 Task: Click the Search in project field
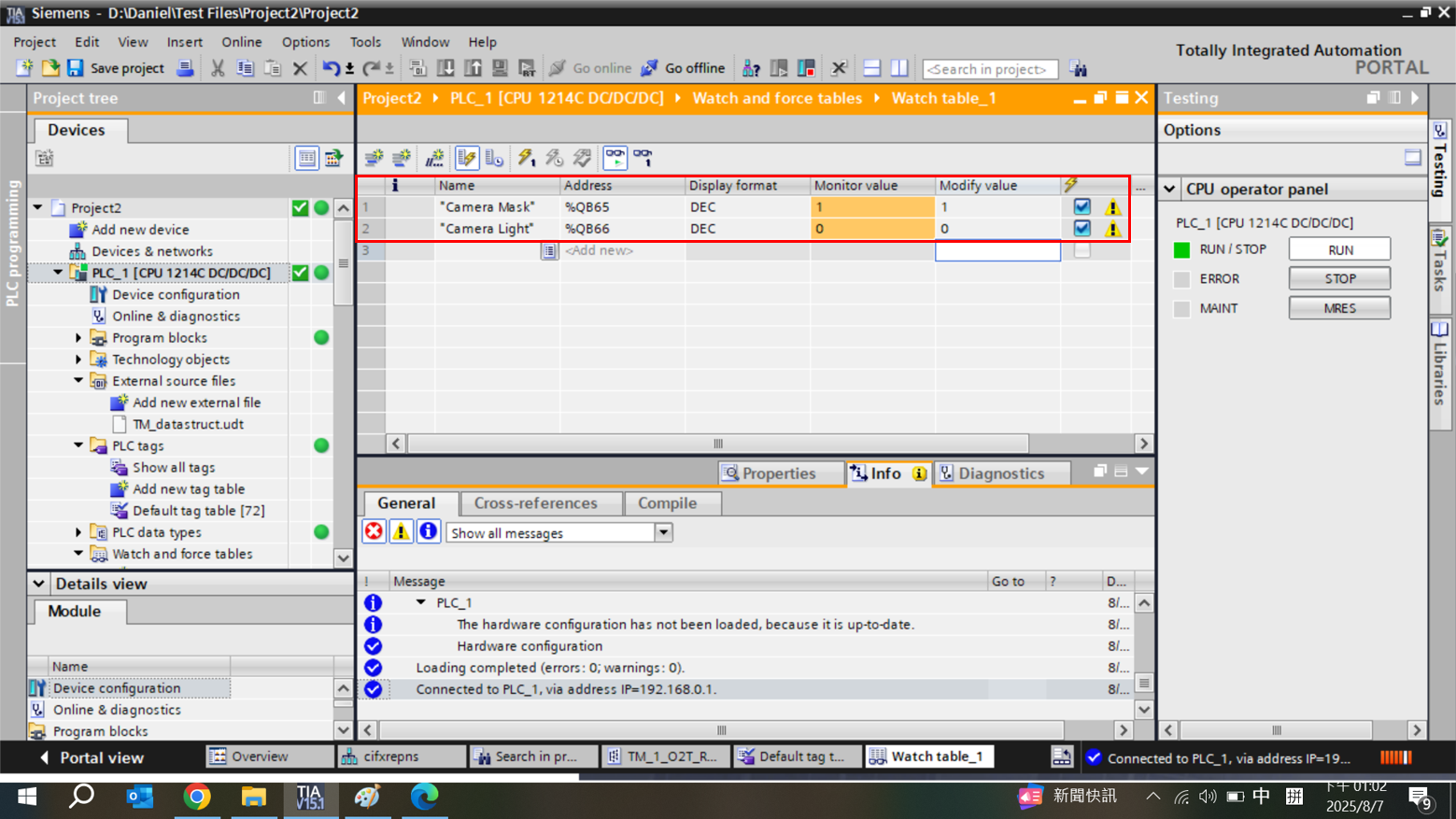pos(990,69)
